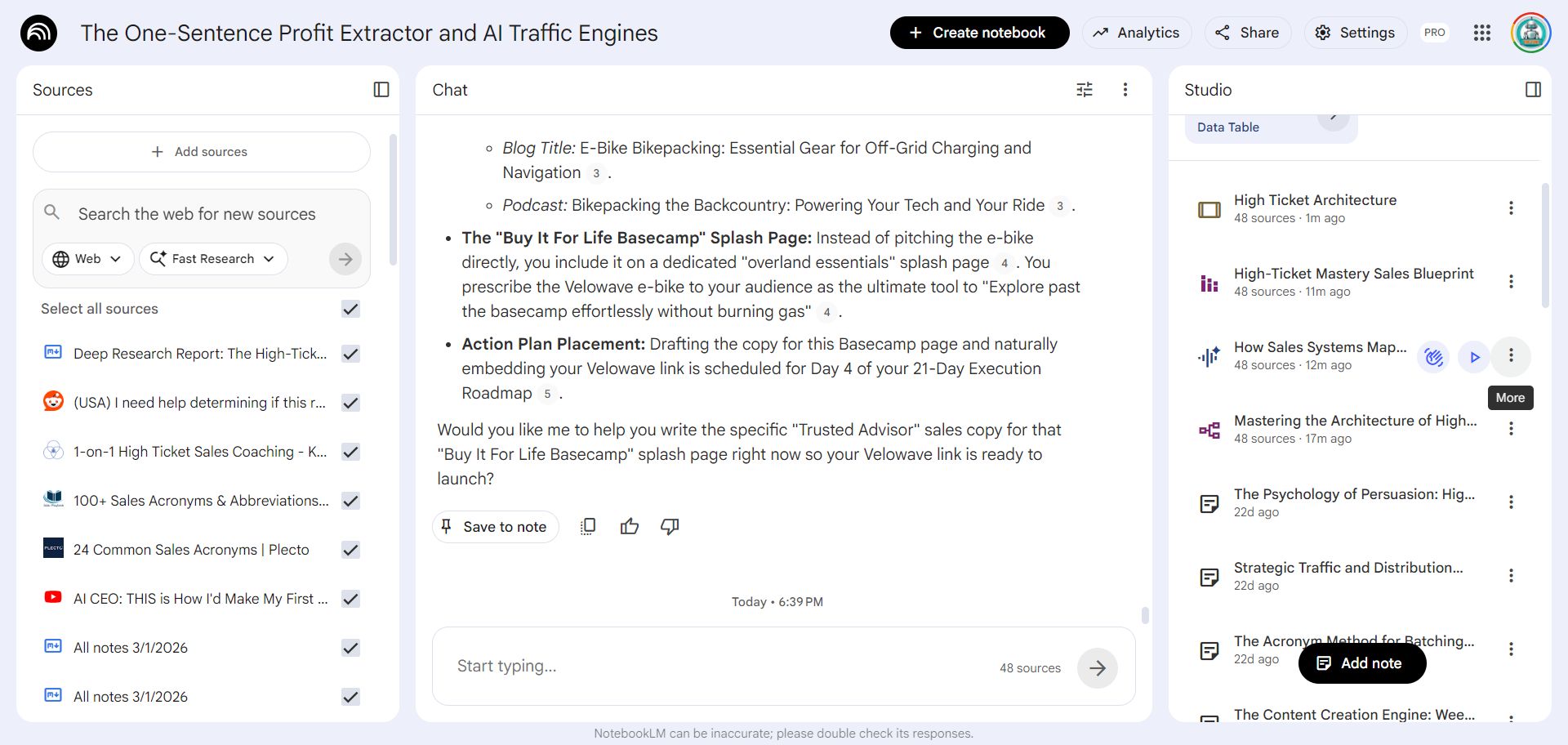Uncheck the 24 Common Sales Acronyms source
This screenshot has height=745, width=1568.
pos(350,550)
